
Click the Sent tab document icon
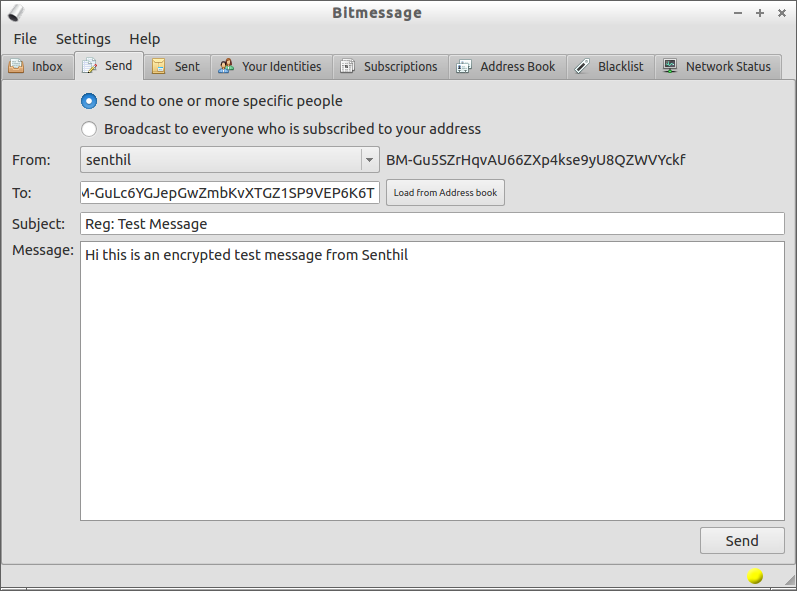(159, 66)
